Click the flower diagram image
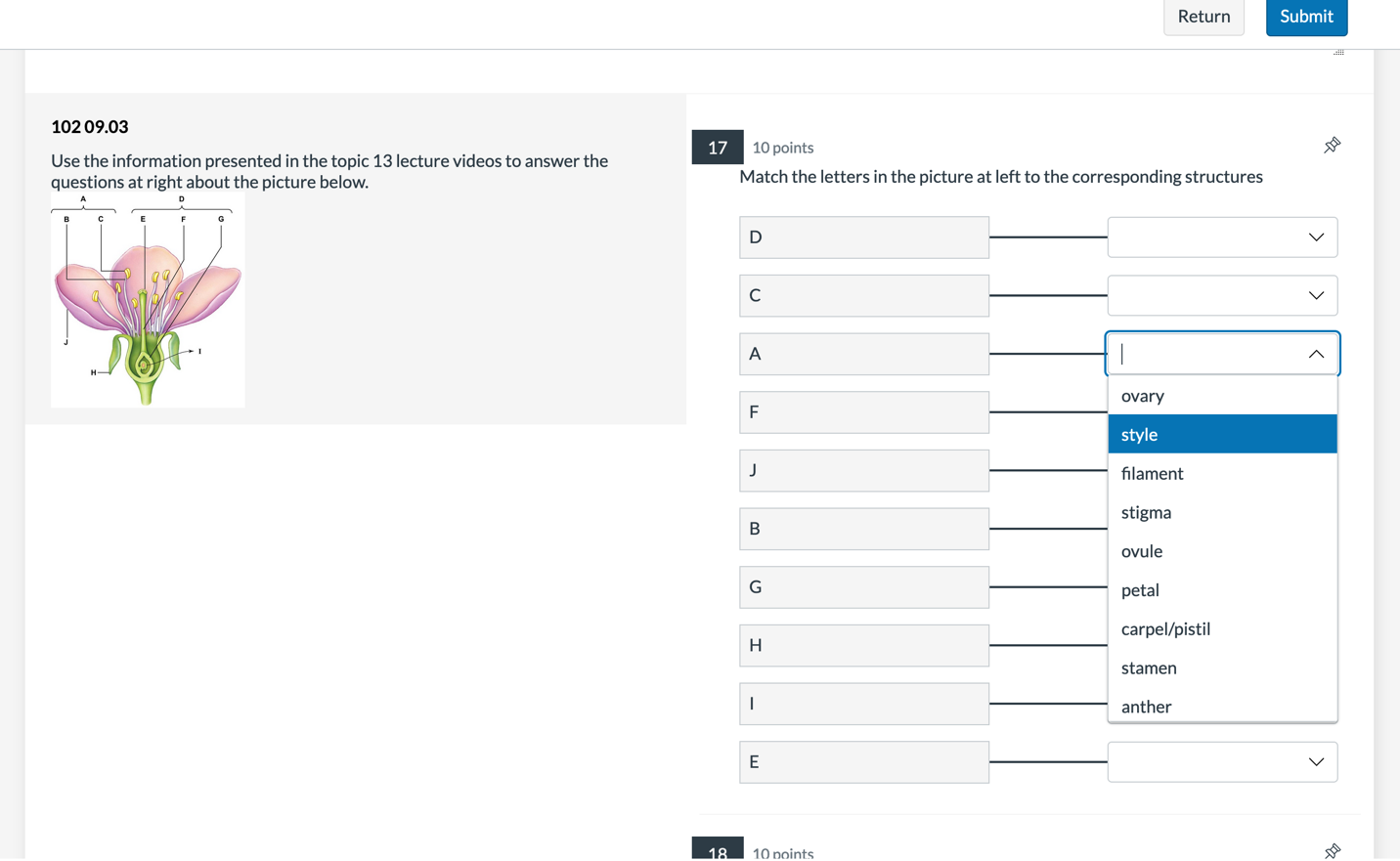This screenshot has width=1400, height=861. tap(148, 300)
